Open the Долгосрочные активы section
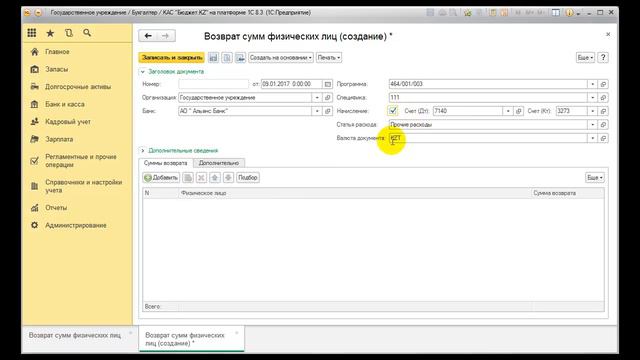This screenshot has height=360, width=640. click(78, 87)
